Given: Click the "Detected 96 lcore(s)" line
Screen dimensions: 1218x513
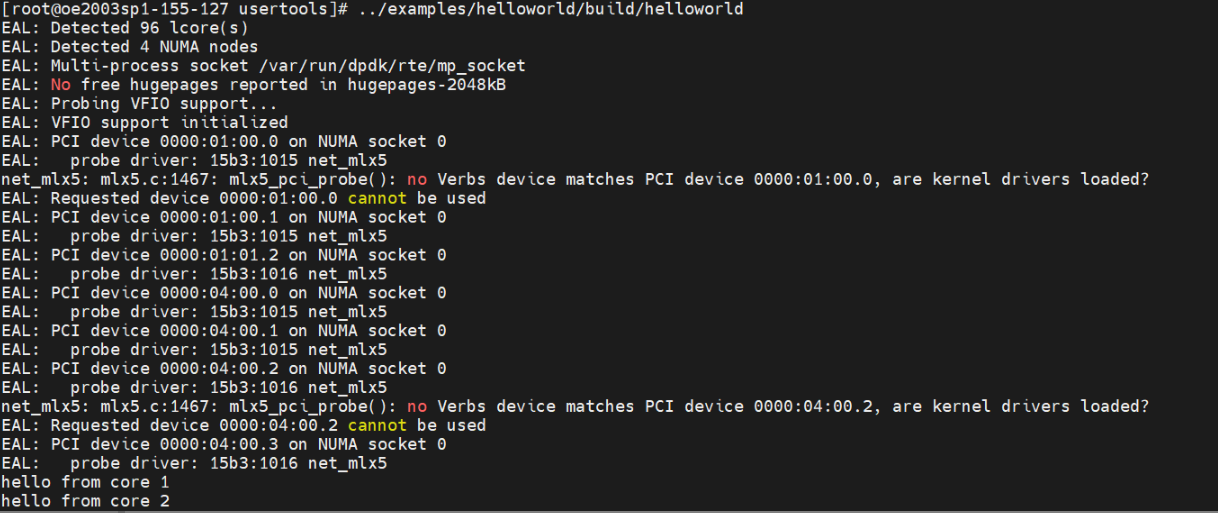Looking at the screenshot, I should tap(149, 28).
